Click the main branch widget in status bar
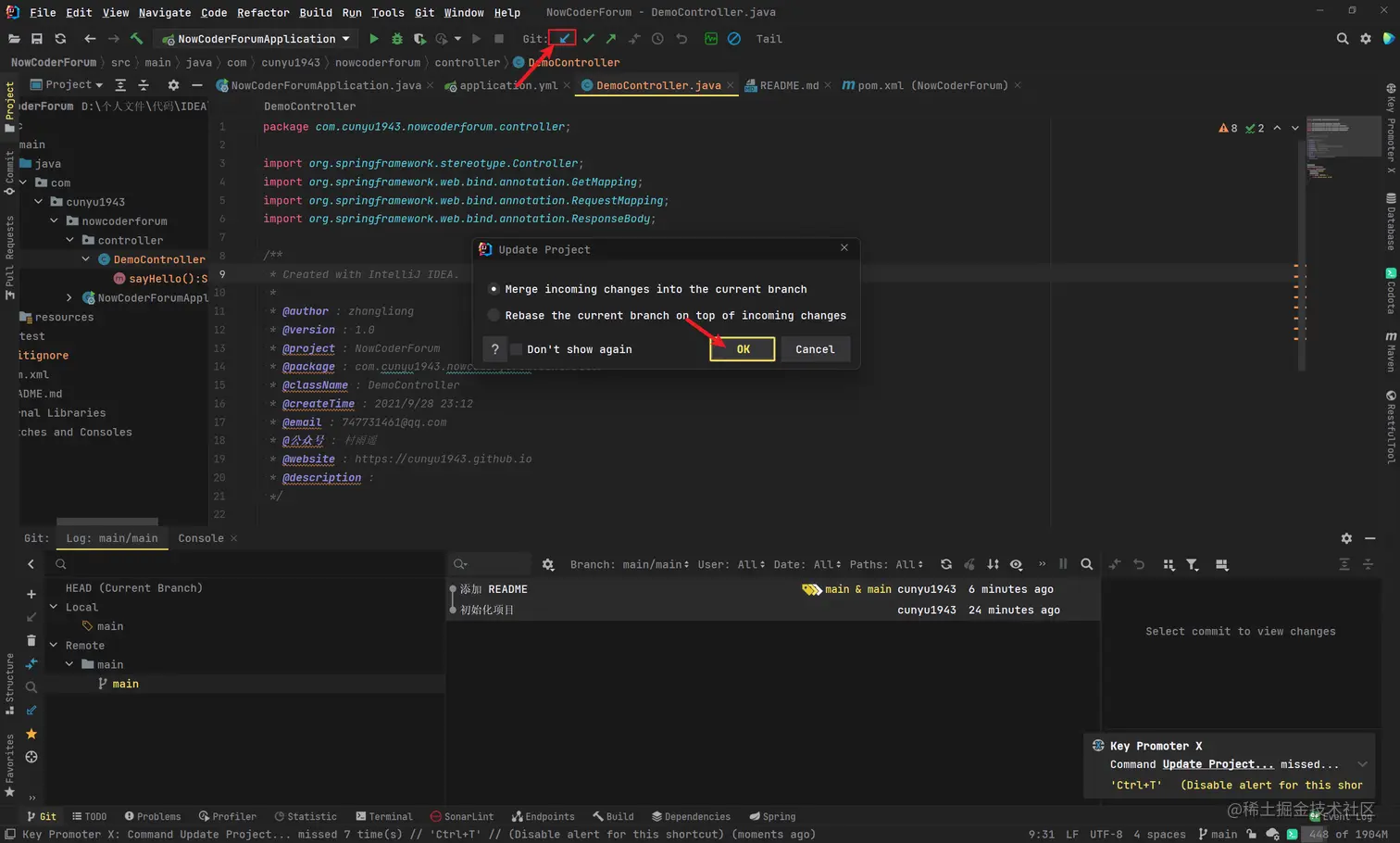This screenshot has width=1400, height=843. (x=1218, y=834)
